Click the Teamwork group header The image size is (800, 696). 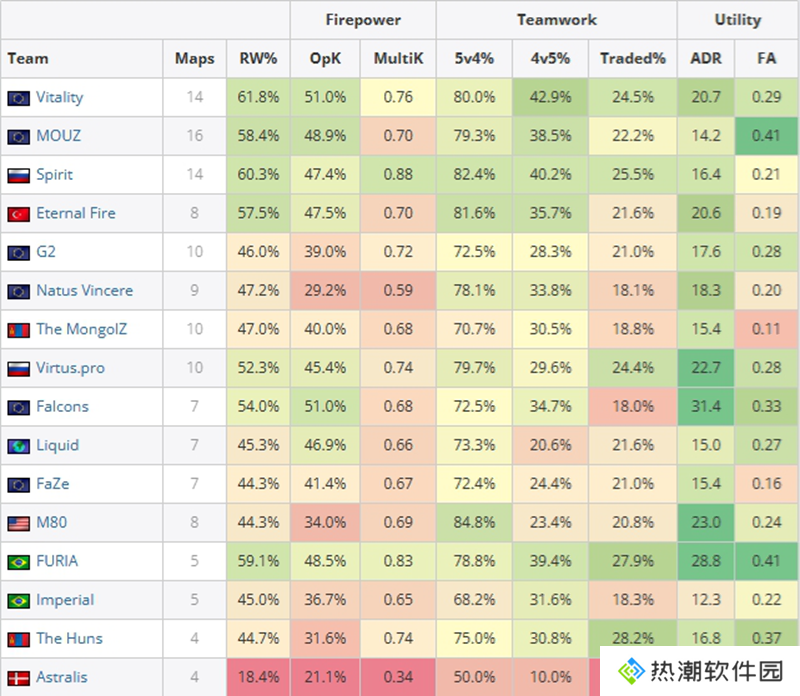(x=557, y=20)
